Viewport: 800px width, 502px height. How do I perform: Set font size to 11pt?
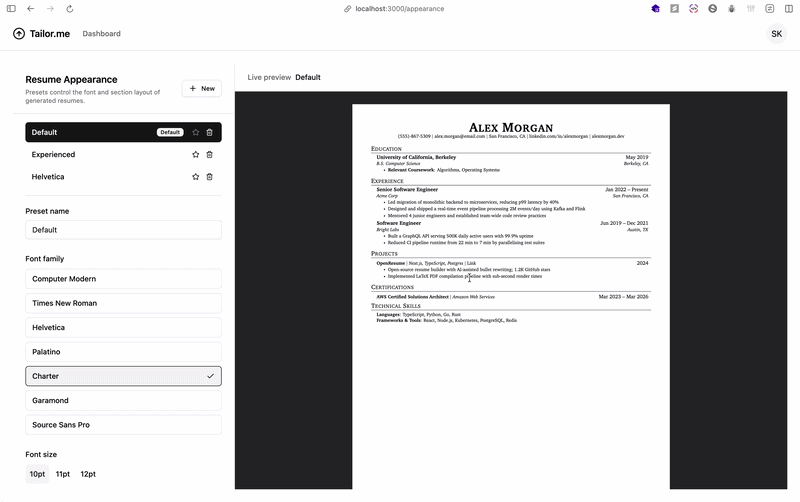click(x=63, y=474)
